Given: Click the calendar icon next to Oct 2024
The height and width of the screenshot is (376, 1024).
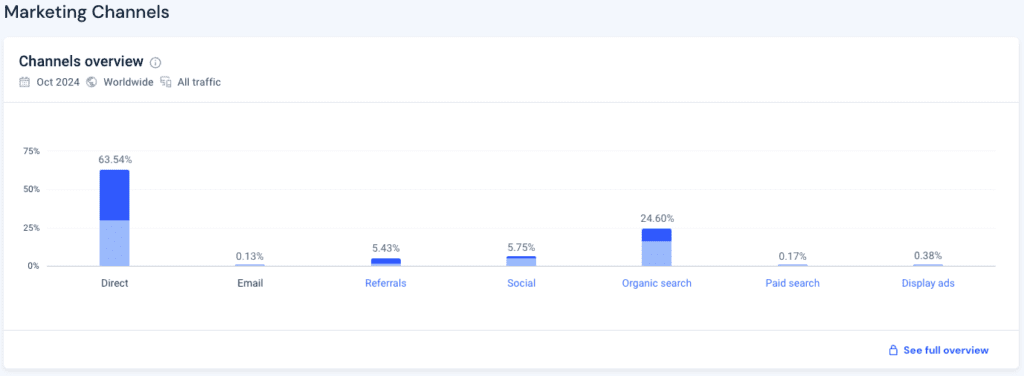Looking at the screenshot, I should [x=24, y=82].
